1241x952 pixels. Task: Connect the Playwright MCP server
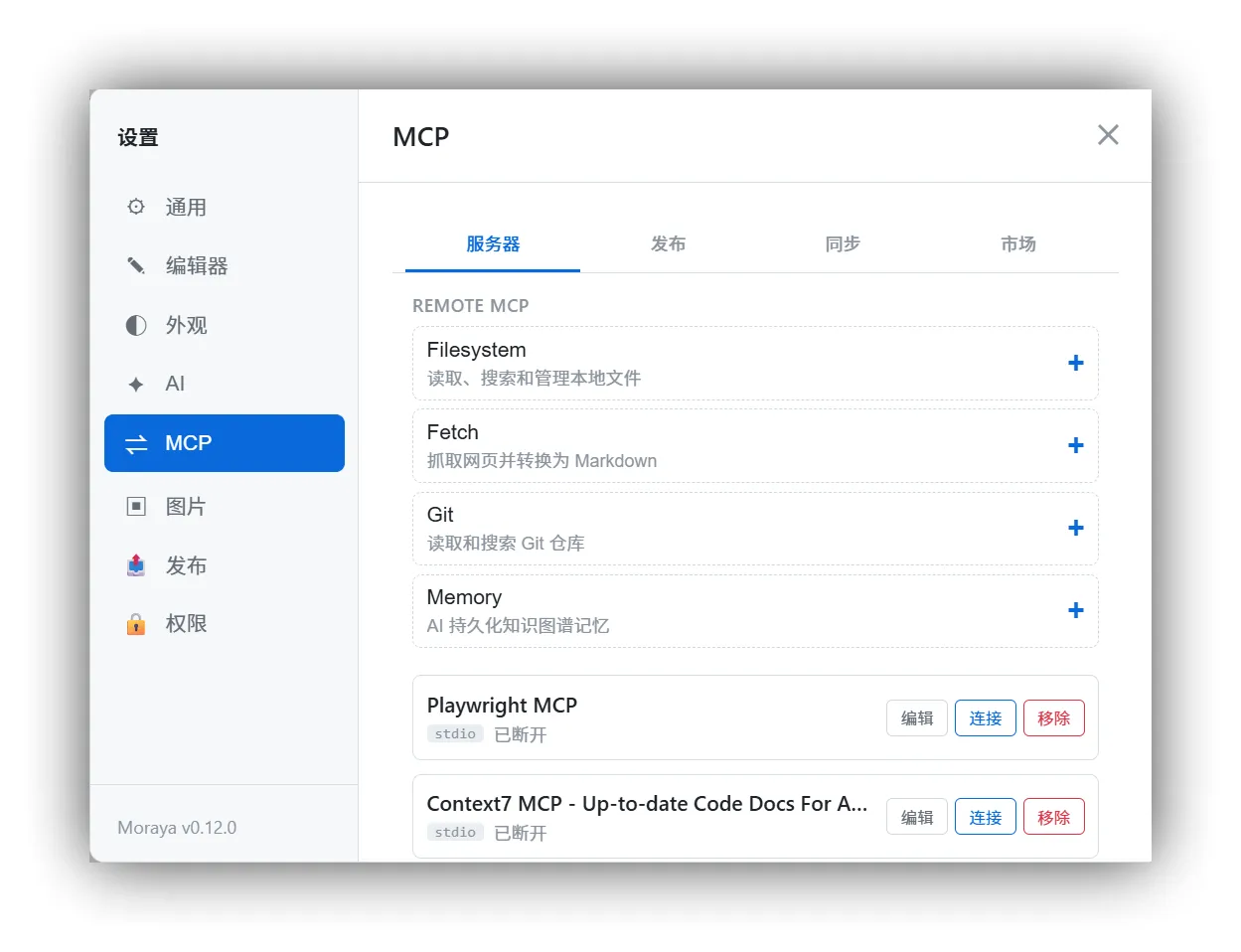click(x=985, y=717)
